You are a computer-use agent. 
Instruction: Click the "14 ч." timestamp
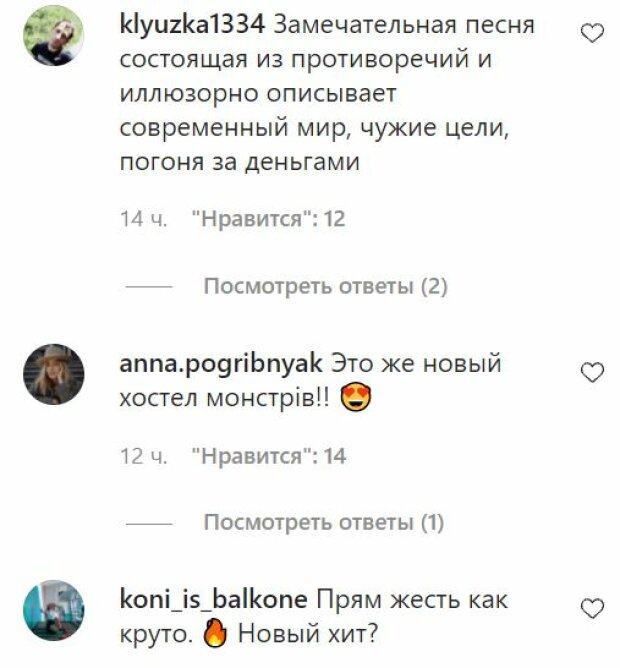[144, 219]
